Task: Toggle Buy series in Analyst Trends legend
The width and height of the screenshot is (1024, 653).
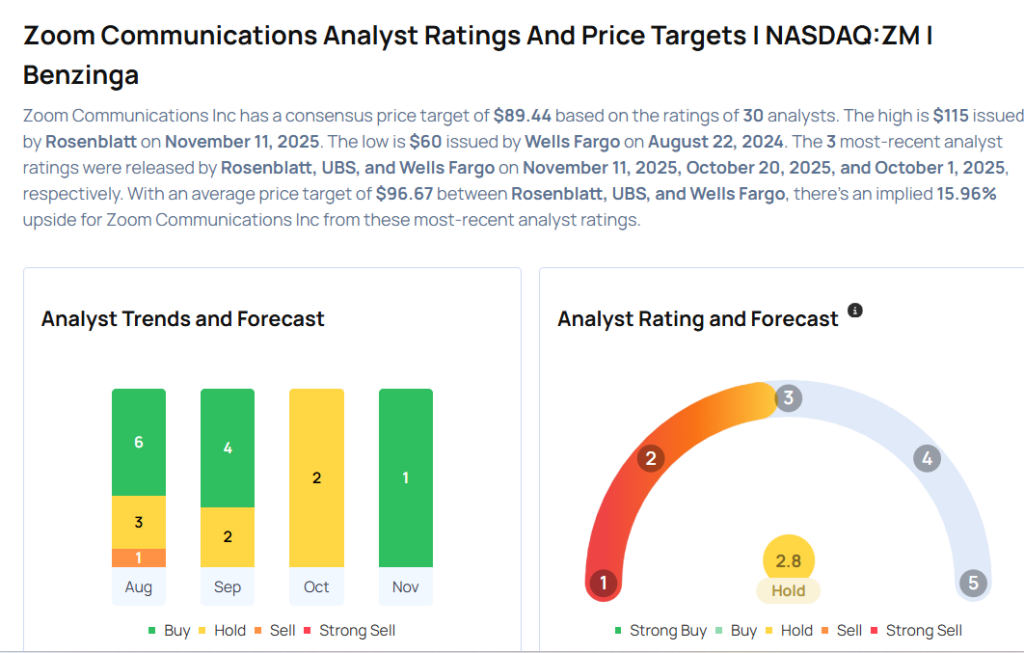Action: tap(168, 630)
